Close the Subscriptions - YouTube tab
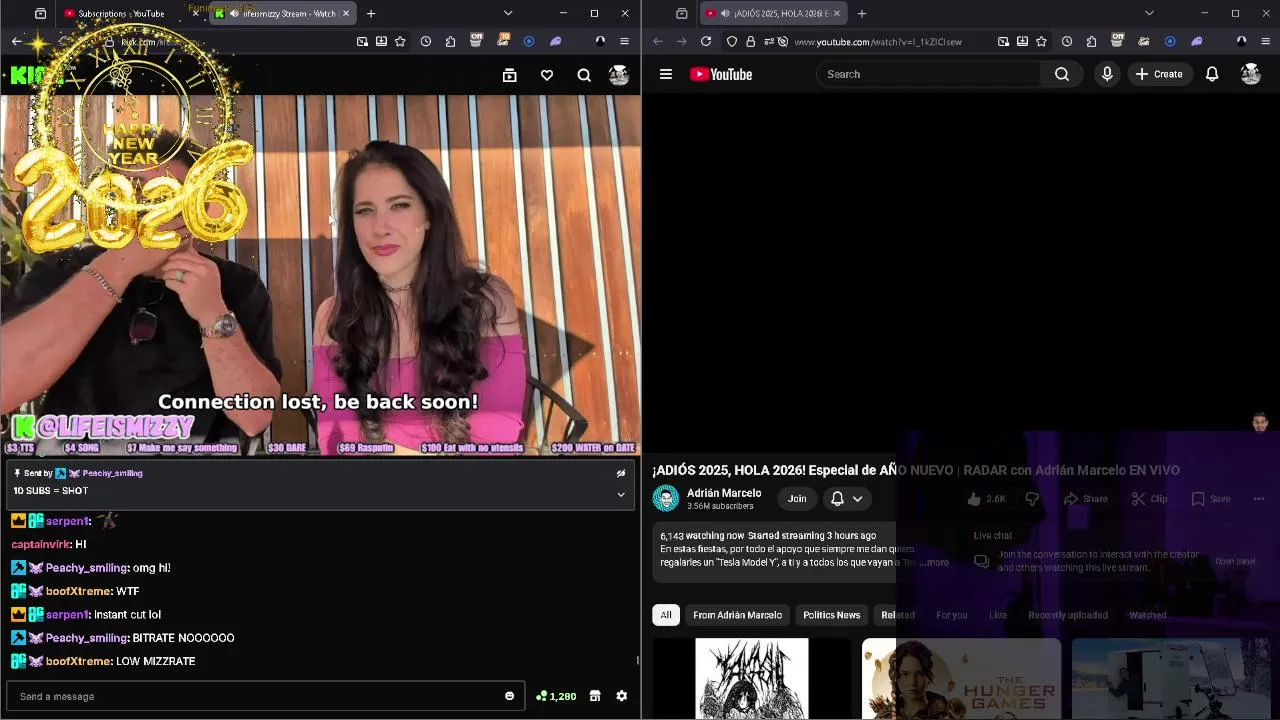 pos(195,14)
